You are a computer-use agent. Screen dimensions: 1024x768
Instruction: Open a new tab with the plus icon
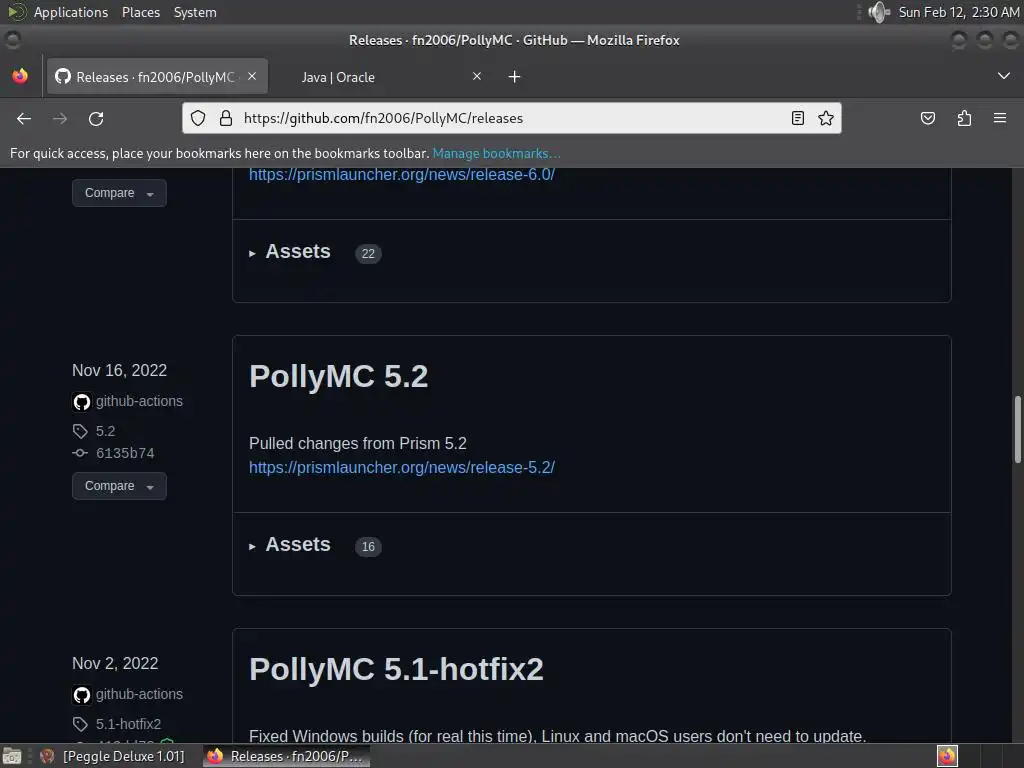point(515,77)
